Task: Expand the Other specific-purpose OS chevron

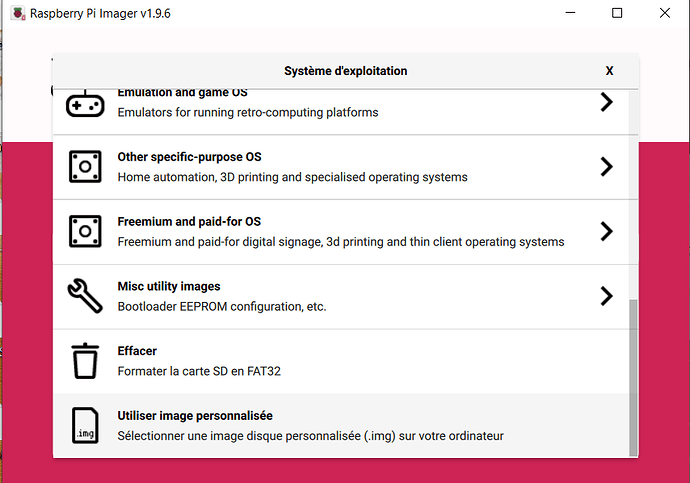Action: tap(607, 167)
